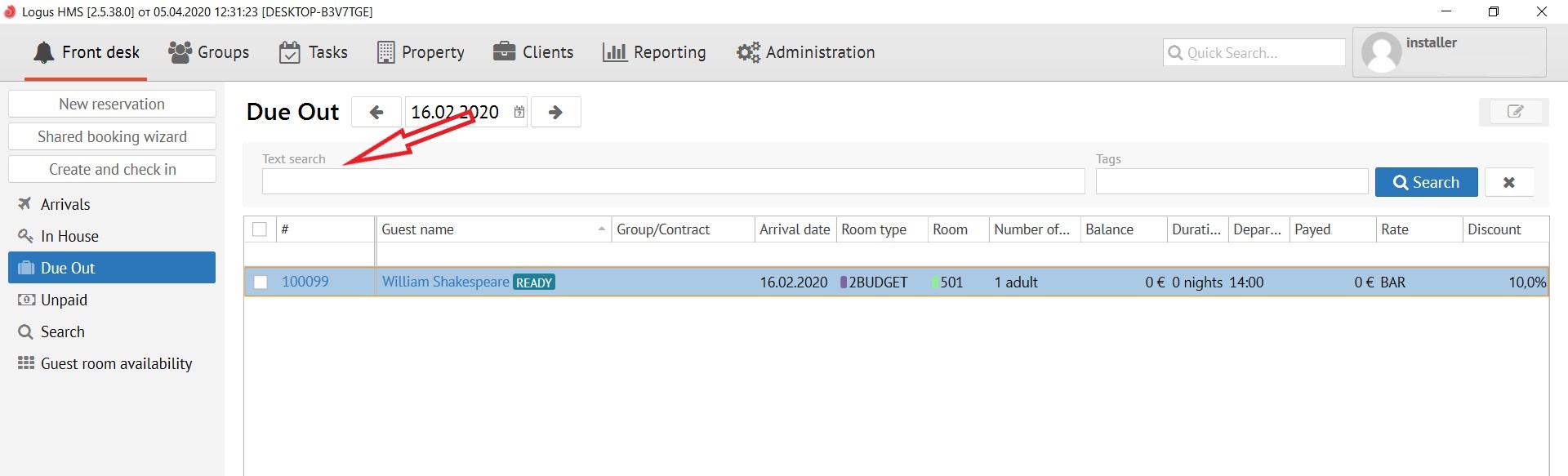Go to previous day with left arrow
Screen dimensions: 1568x476
376,113
